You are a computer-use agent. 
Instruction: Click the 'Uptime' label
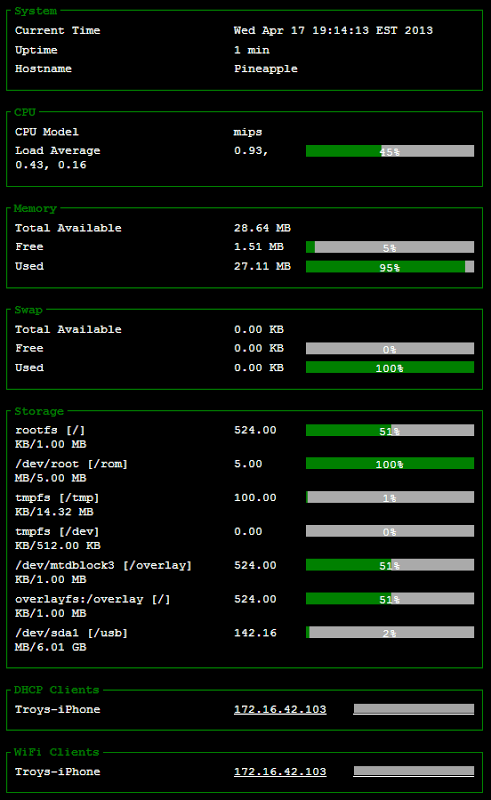click(x=36, y=50)
